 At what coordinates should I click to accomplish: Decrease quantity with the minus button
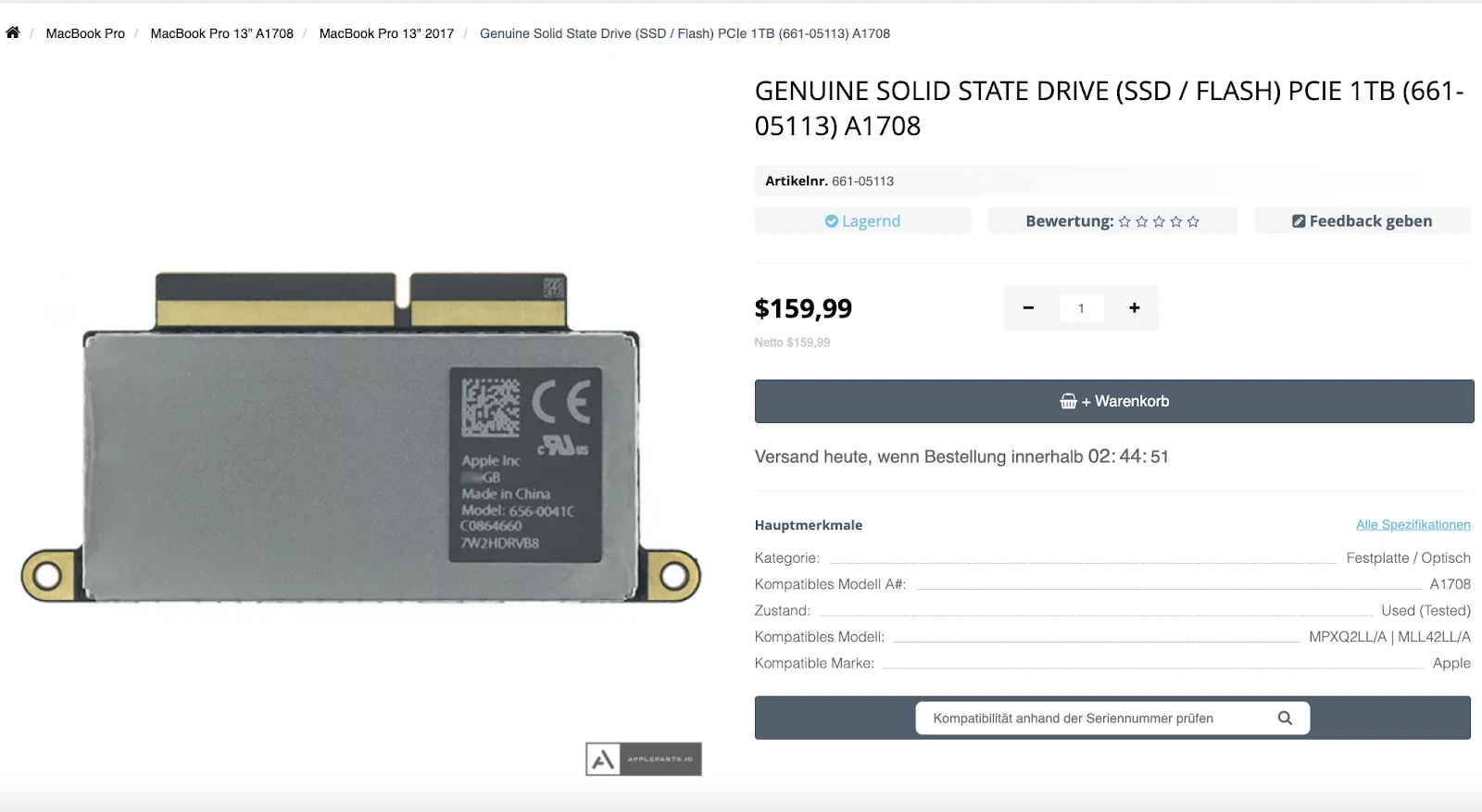tap(1028, 308)
